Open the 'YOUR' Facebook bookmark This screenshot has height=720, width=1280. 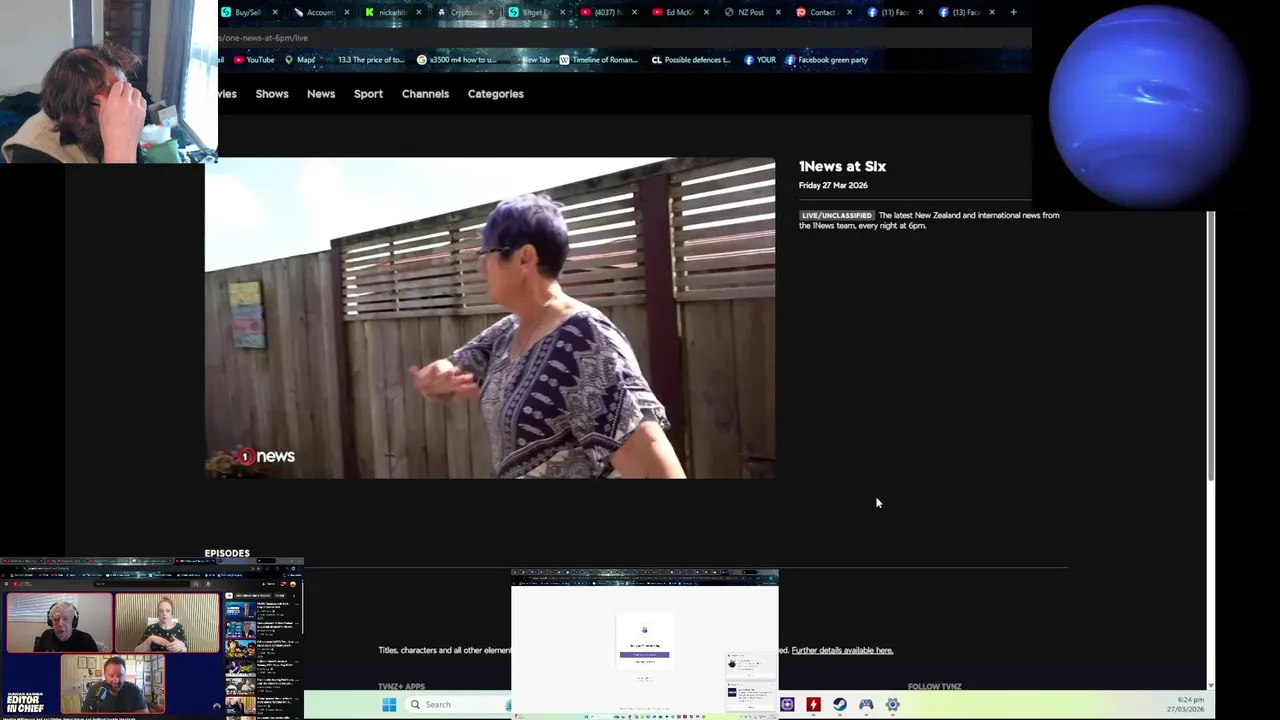click(x=760, y=60)
